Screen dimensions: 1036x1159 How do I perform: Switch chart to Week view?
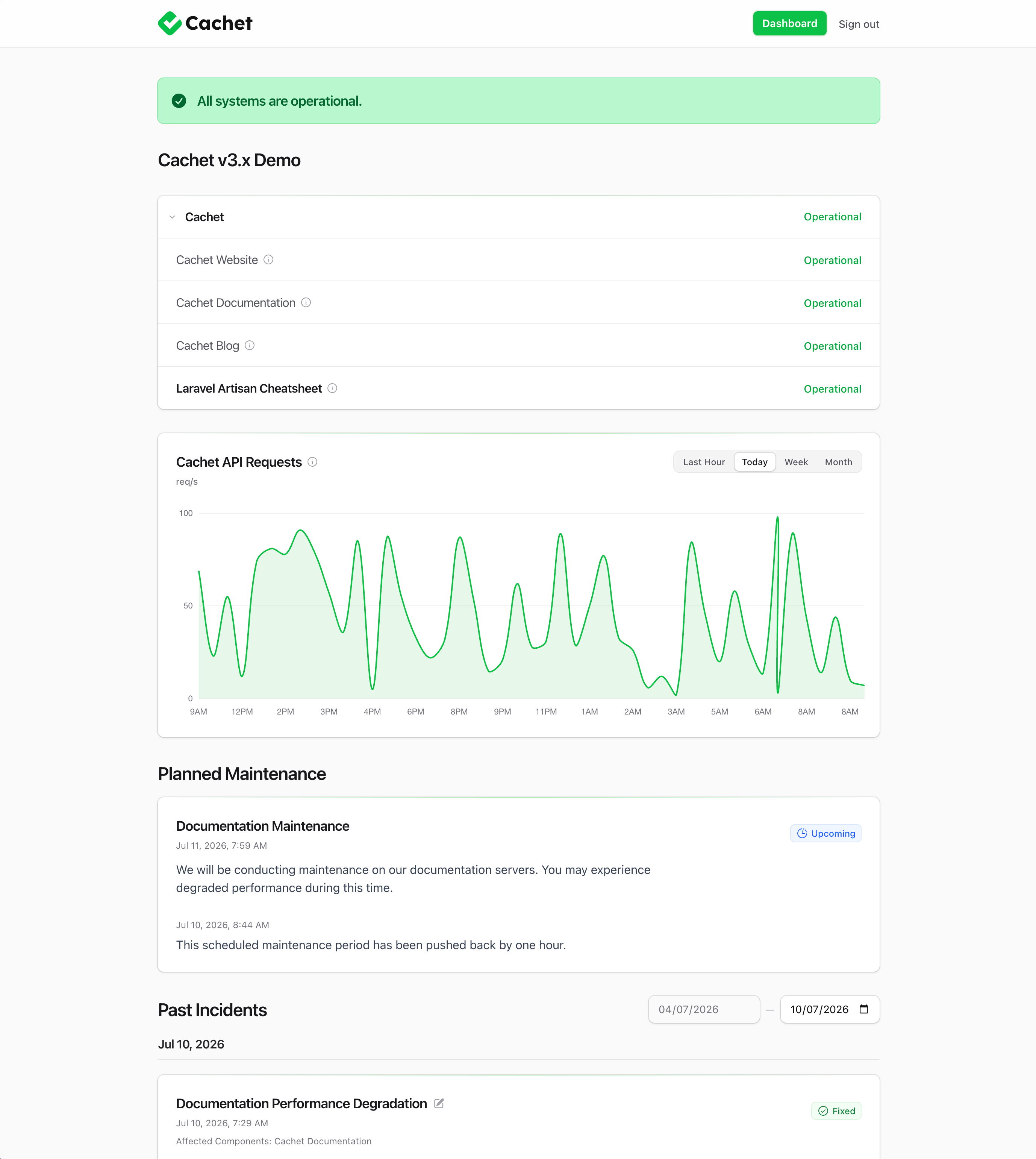(x=796, y=462)
